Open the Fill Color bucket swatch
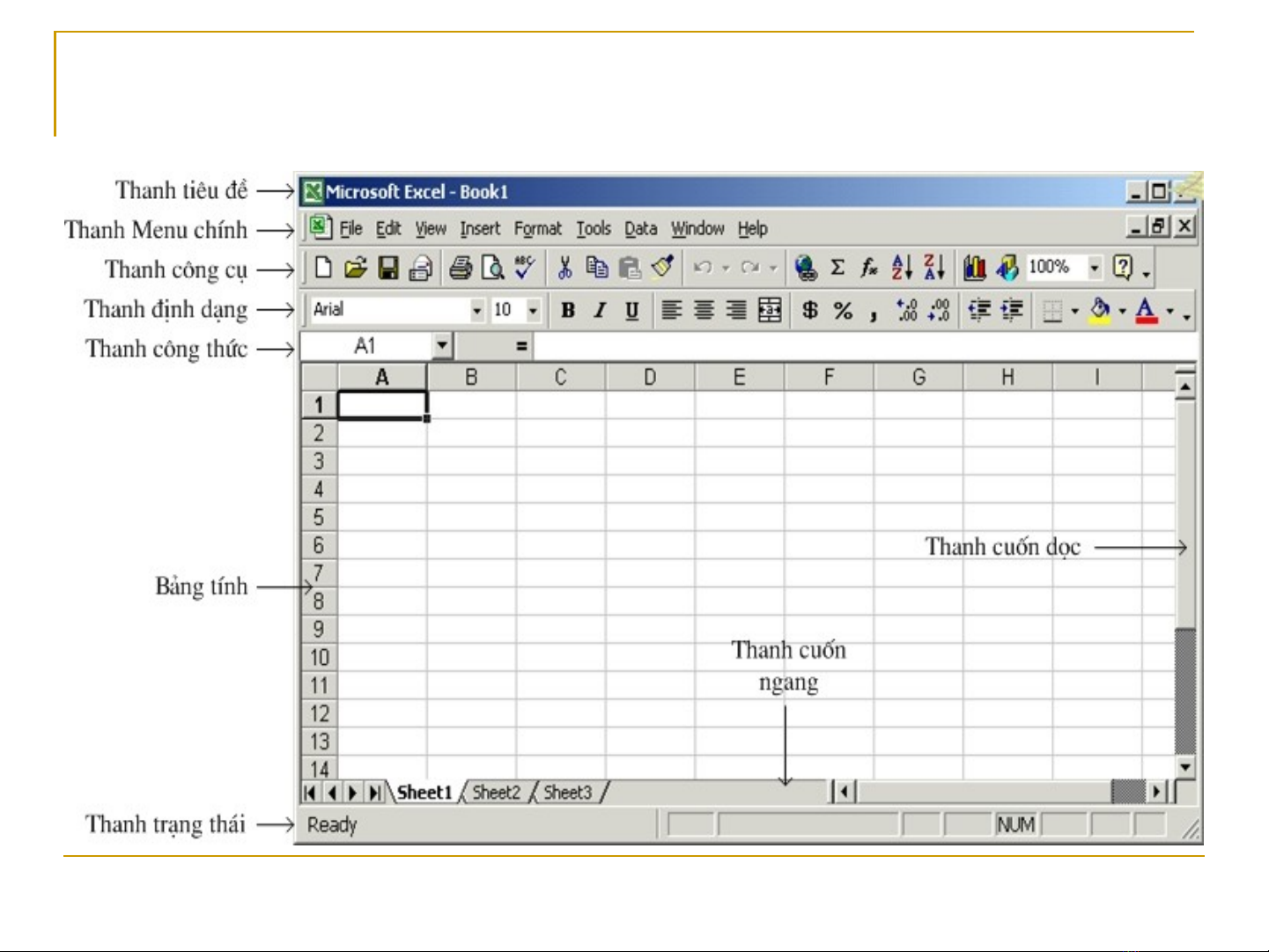This screenshot has height=952, width=1269. [1100, 310]
